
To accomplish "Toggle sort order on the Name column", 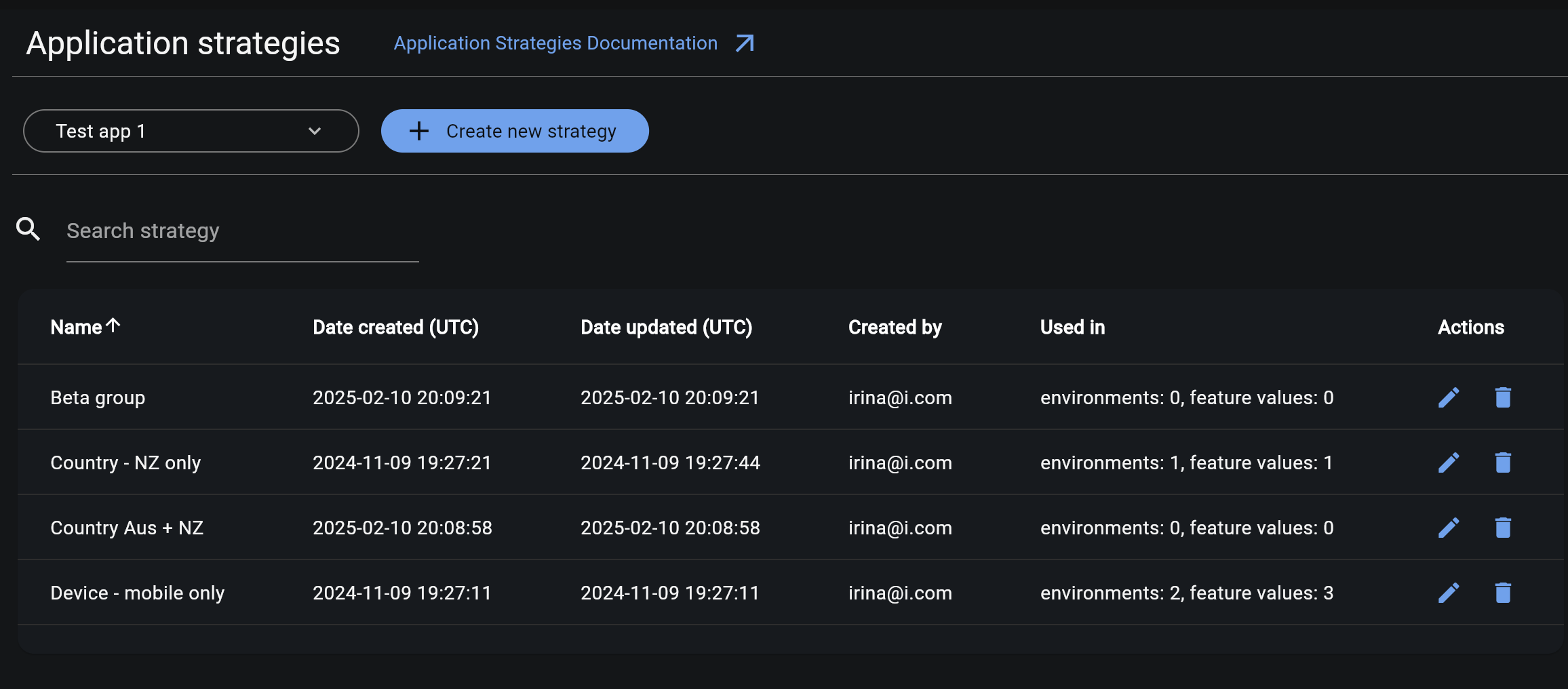I will [x=85, y=327].
